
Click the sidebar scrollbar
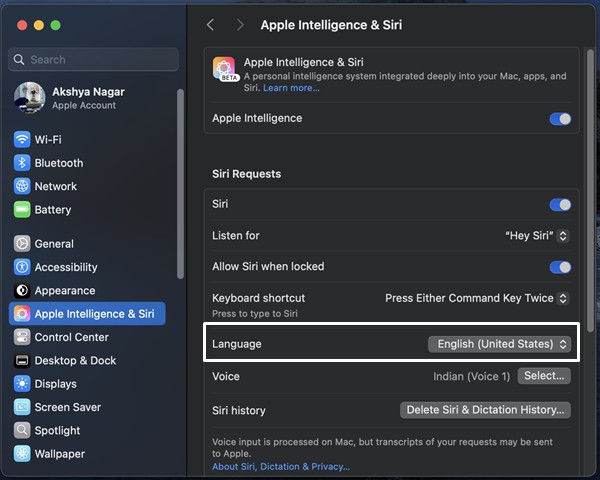(x=180, y=184)
